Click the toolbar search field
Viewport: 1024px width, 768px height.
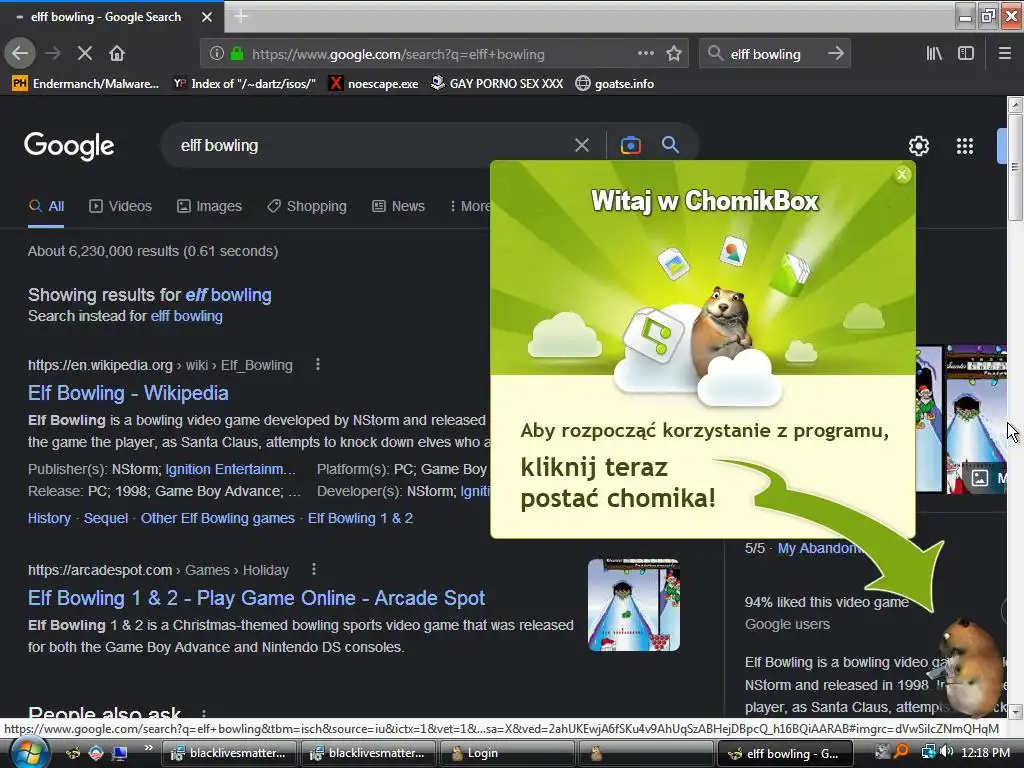click(774, 54)
